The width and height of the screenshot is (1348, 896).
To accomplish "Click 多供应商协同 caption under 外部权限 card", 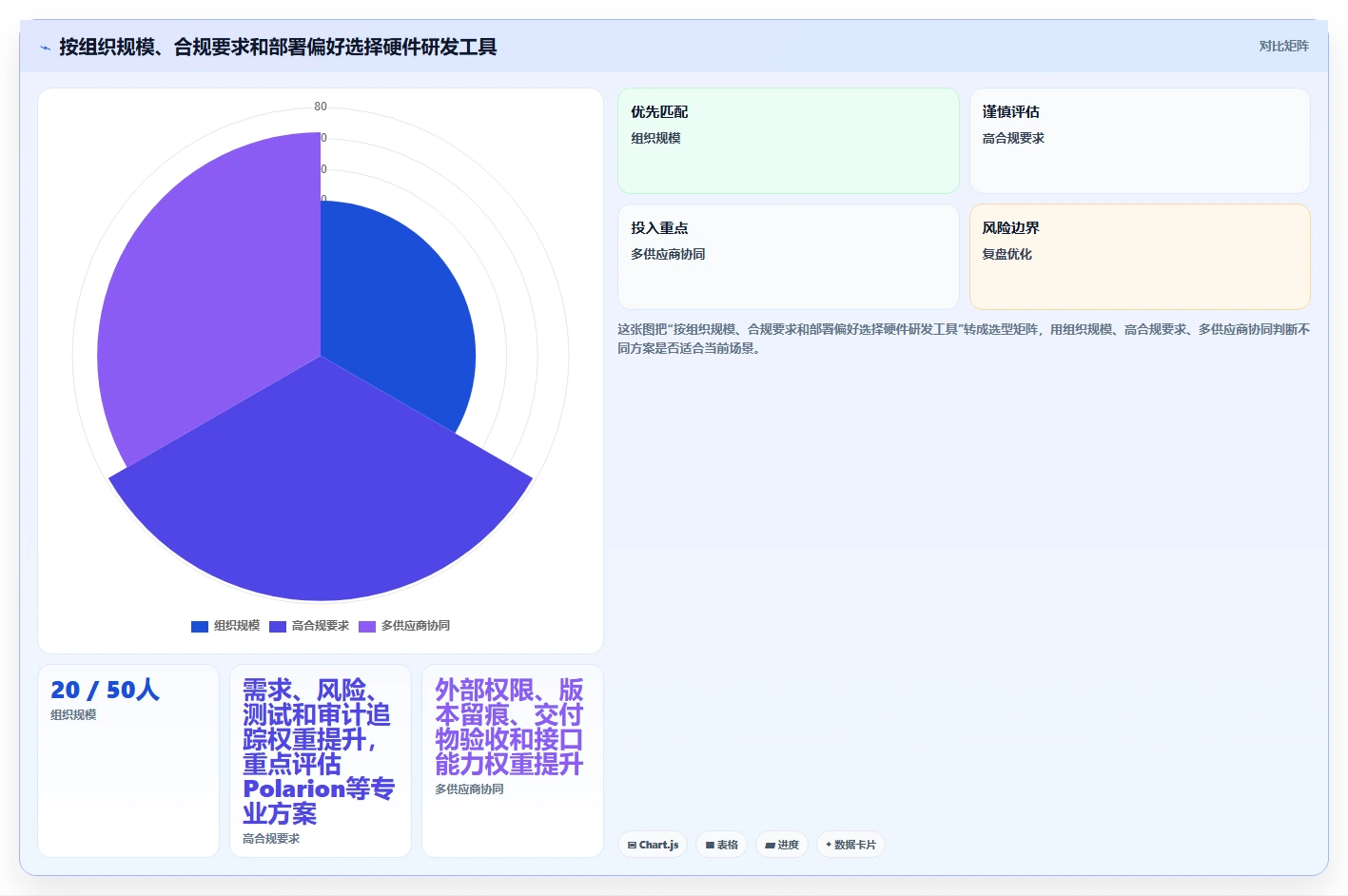I will pos(469,789).
